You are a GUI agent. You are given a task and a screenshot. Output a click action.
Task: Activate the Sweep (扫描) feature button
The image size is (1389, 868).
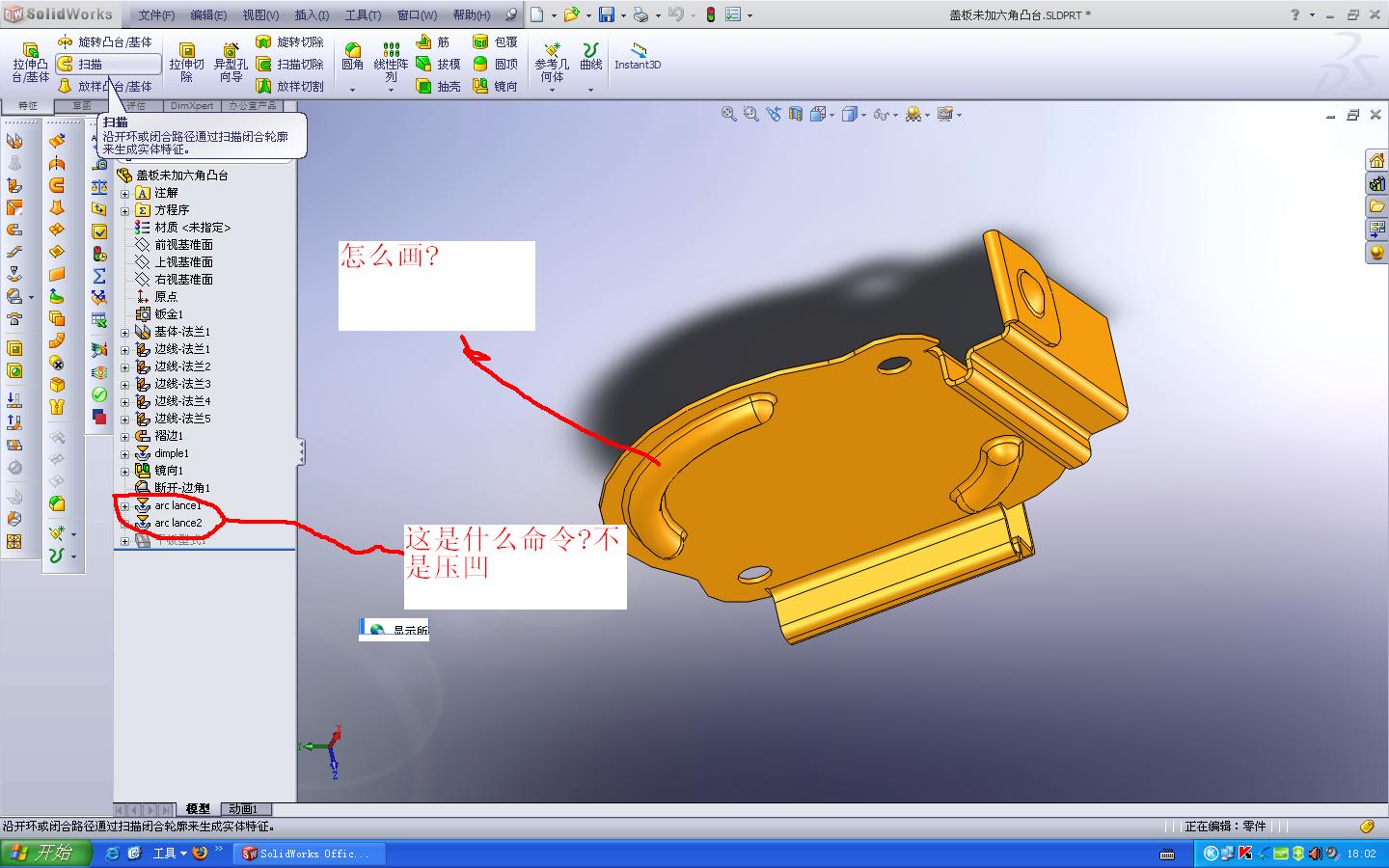[107, 64]
